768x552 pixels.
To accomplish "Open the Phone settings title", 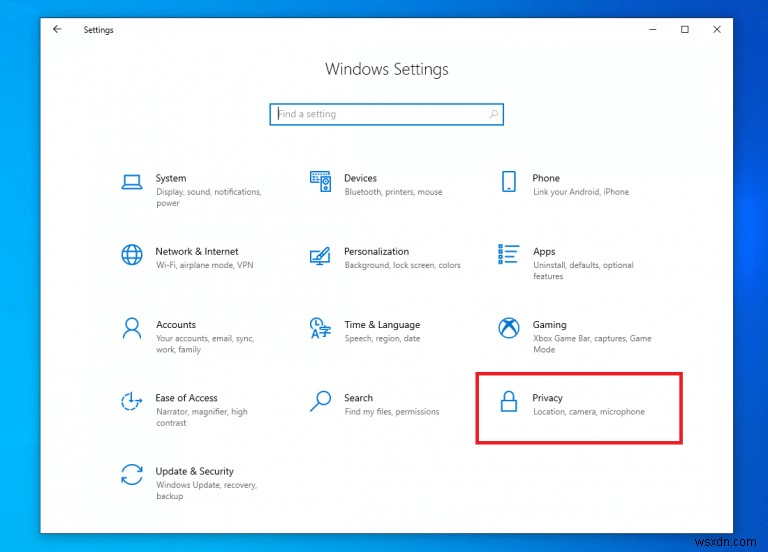I will click(546, 178).
